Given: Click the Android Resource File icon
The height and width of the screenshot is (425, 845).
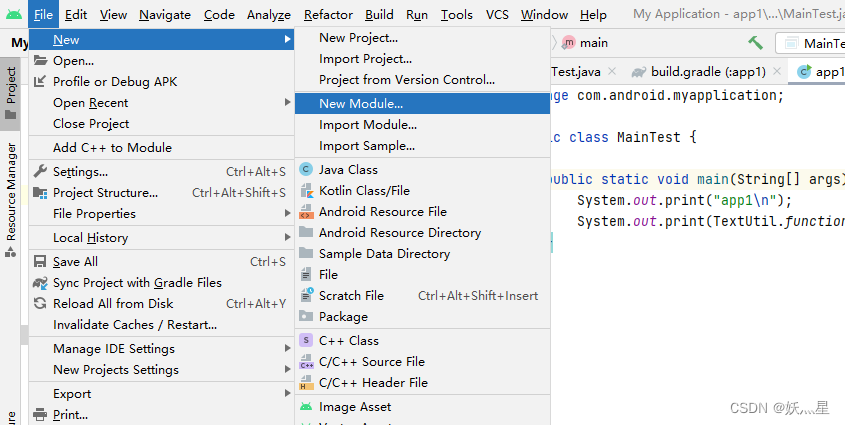Looking at the screenshot, I should click(306, 212).
